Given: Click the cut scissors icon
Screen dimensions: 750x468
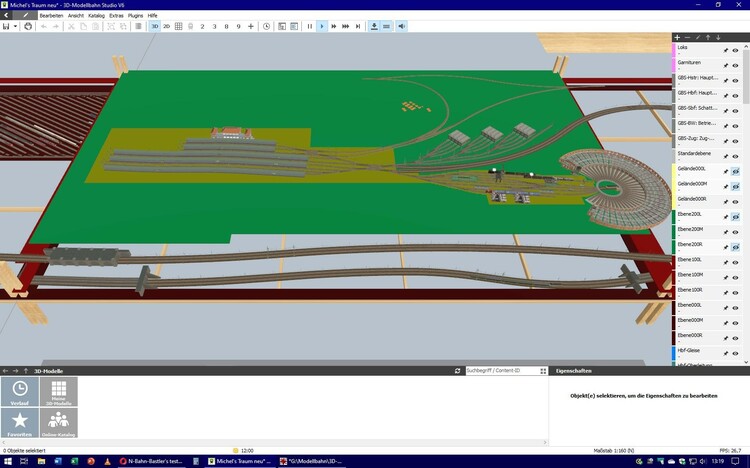Looking at the screenshot, I should (x=71, y=26).
